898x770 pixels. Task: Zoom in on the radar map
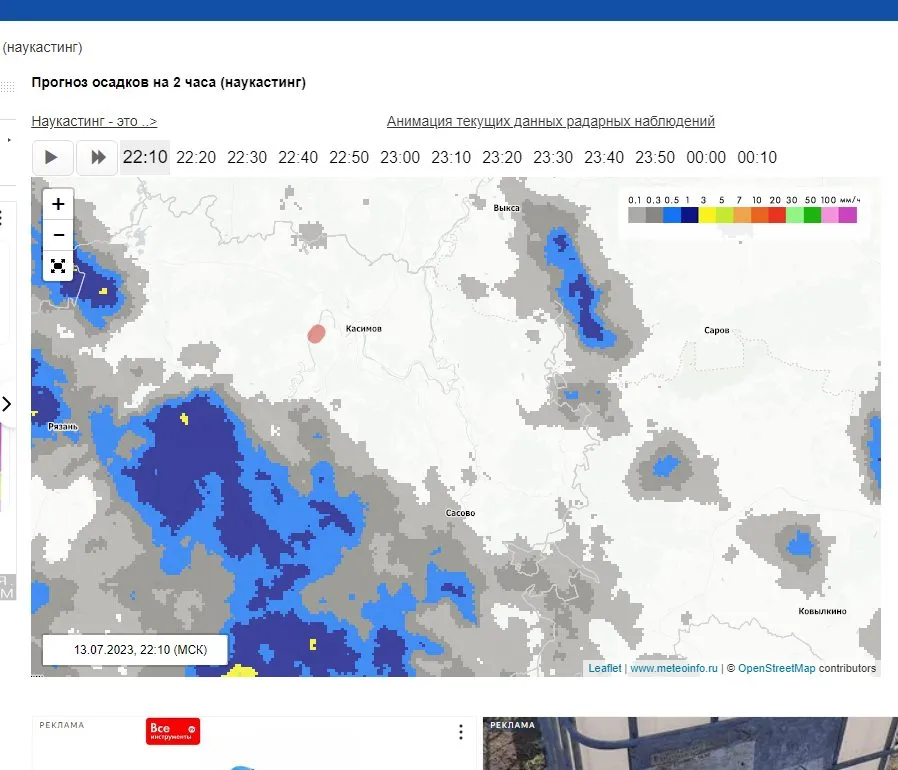tap(58, 204)
